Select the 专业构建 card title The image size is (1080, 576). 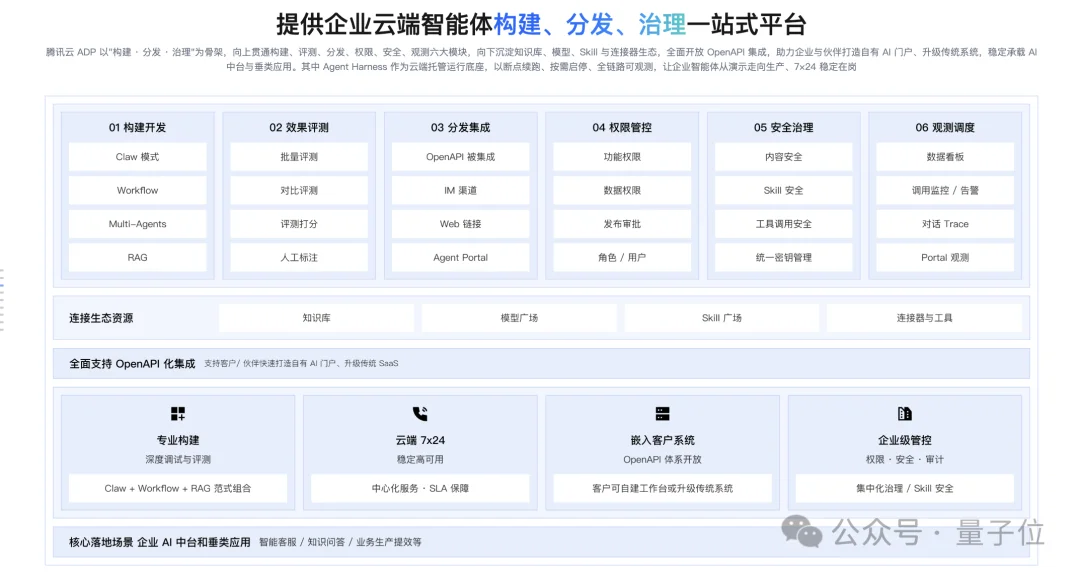178,440
